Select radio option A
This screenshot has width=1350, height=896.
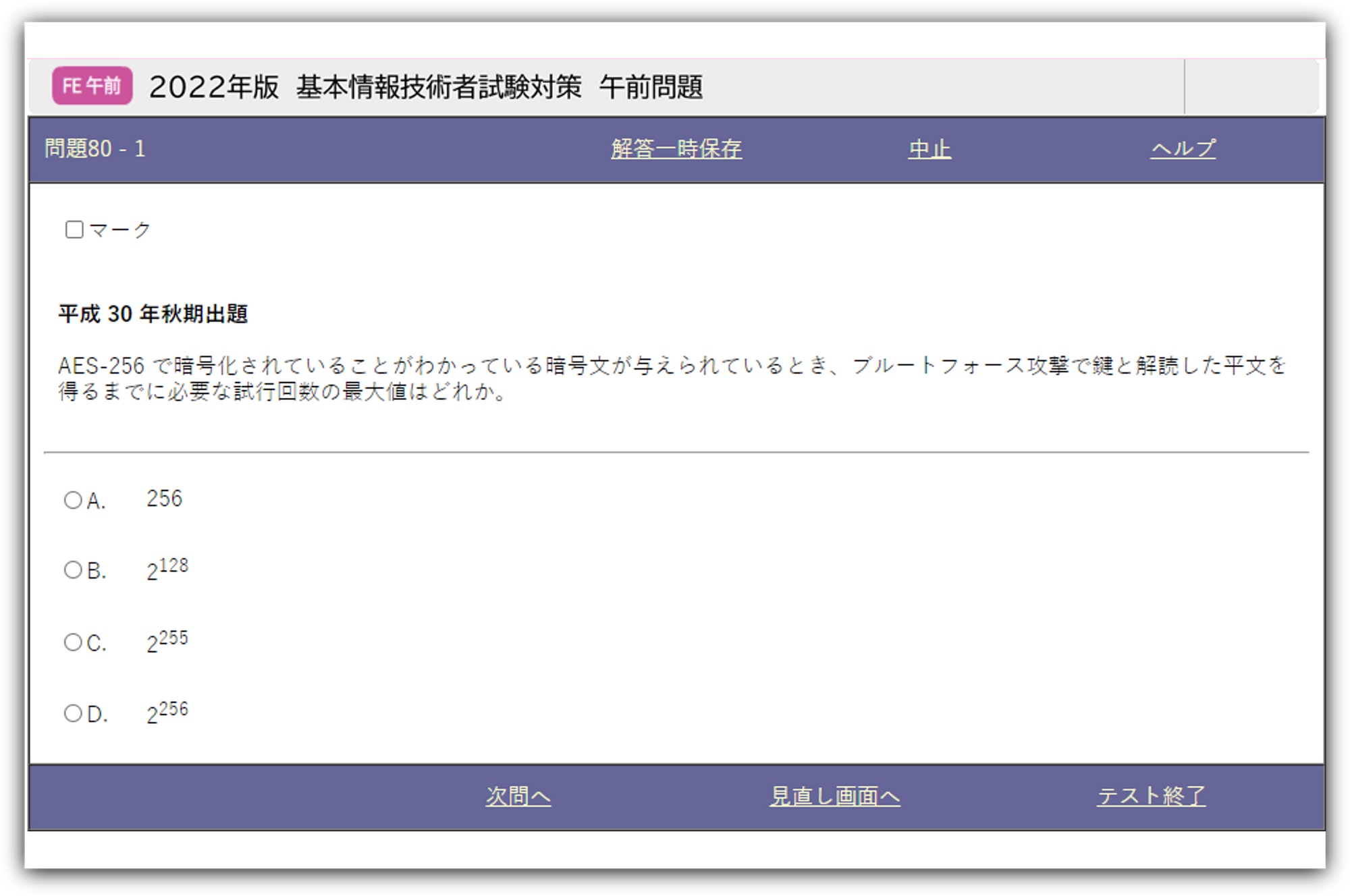73,500
